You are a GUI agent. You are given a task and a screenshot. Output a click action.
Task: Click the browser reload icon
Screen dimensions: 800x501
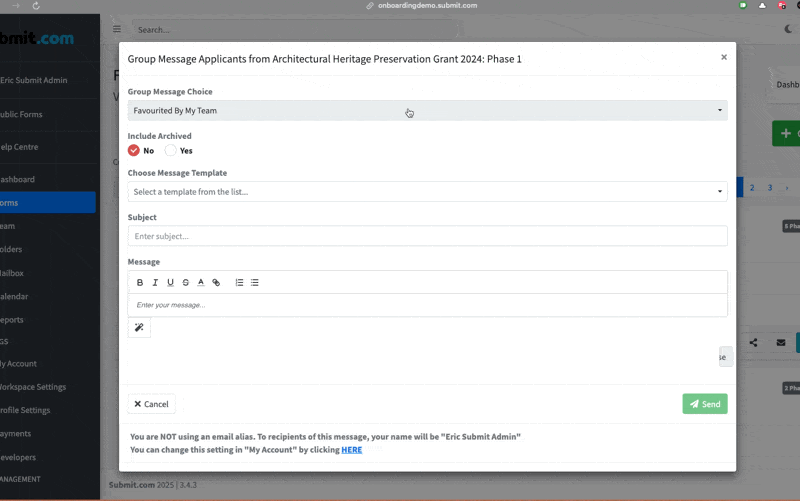coord(36,6)
